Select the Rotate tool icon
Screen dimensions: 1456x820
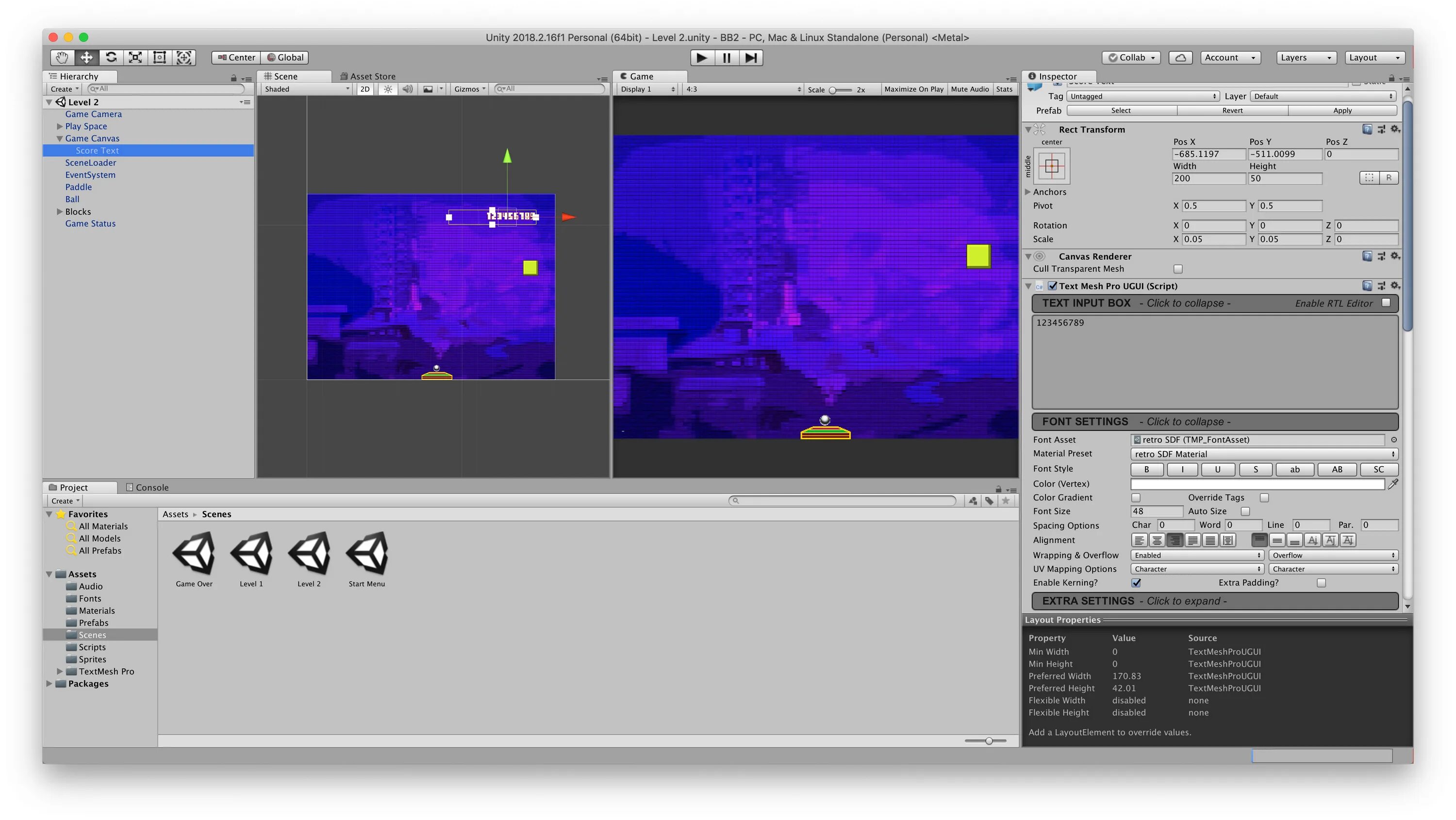pos(111,57)
